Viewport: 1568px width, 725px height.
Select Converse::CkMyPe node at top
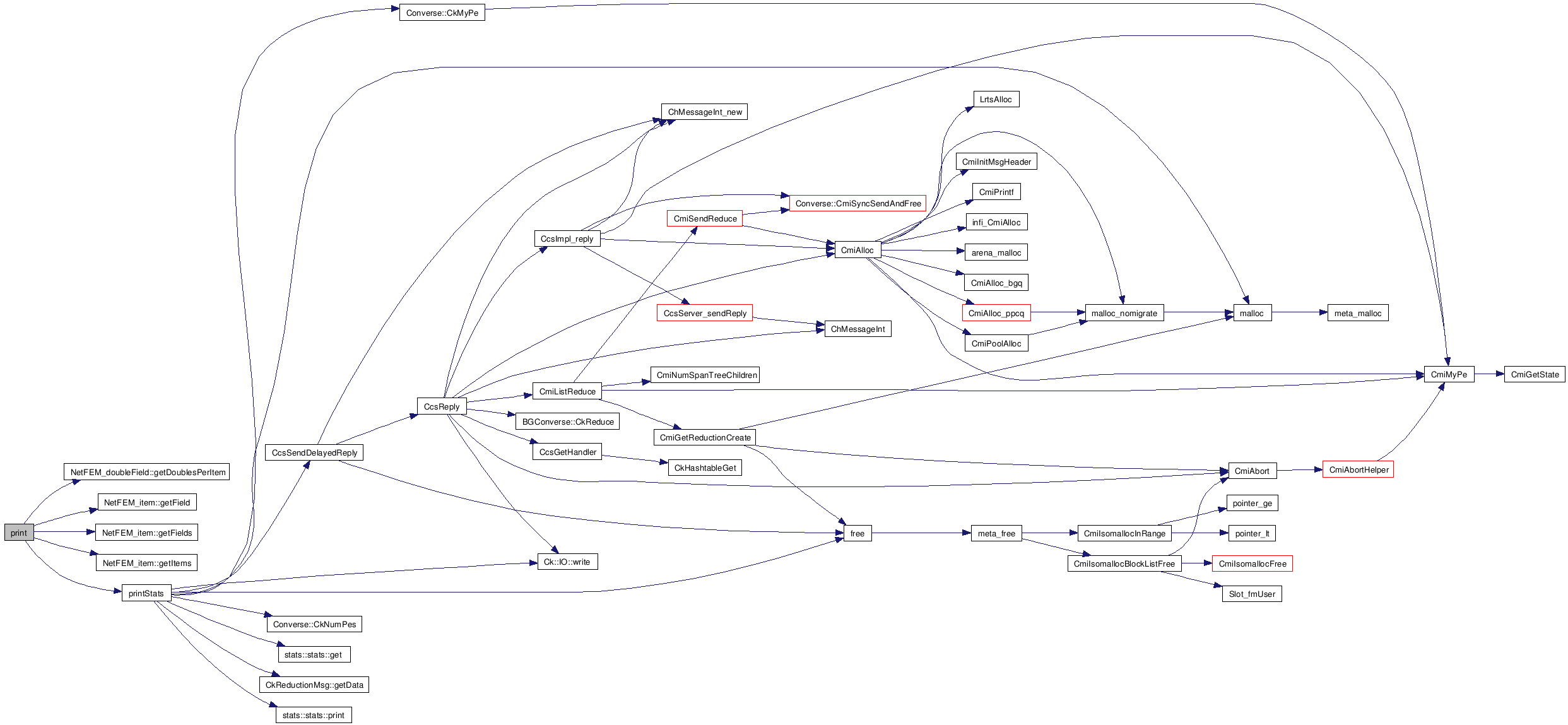442,13
